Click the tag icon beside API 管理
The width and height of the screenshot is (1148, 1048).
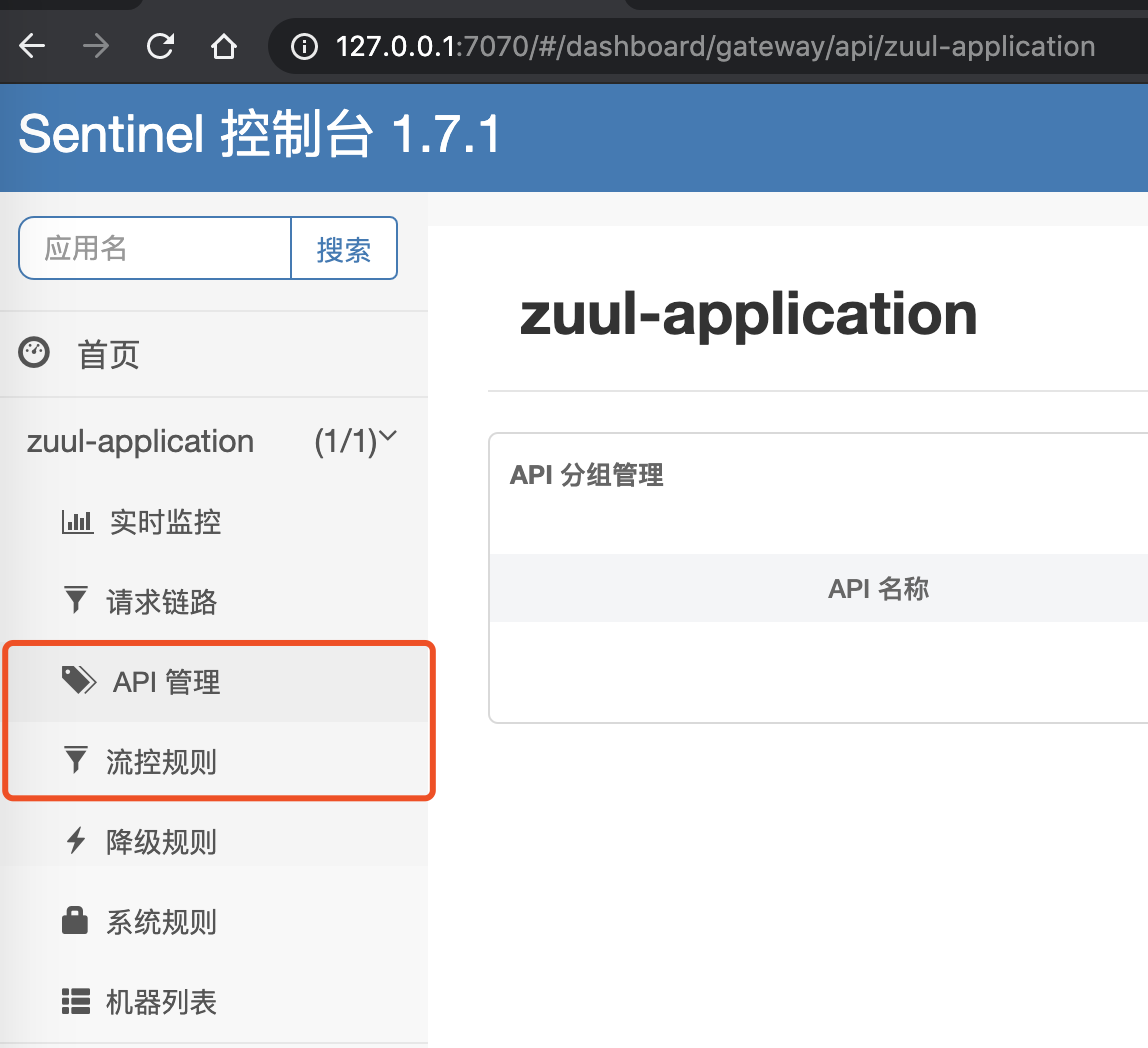[77, 680]
